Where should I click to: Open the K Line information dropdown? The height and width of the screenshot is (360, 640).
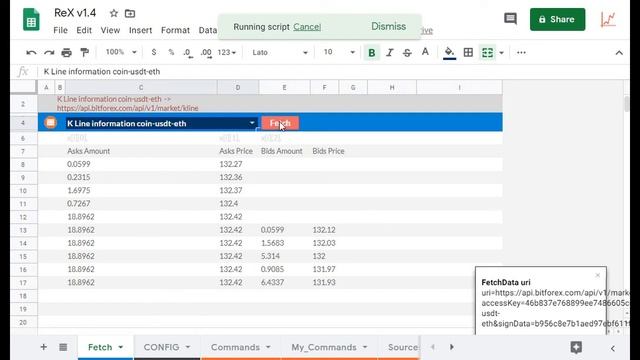click(x=252, y=123)
